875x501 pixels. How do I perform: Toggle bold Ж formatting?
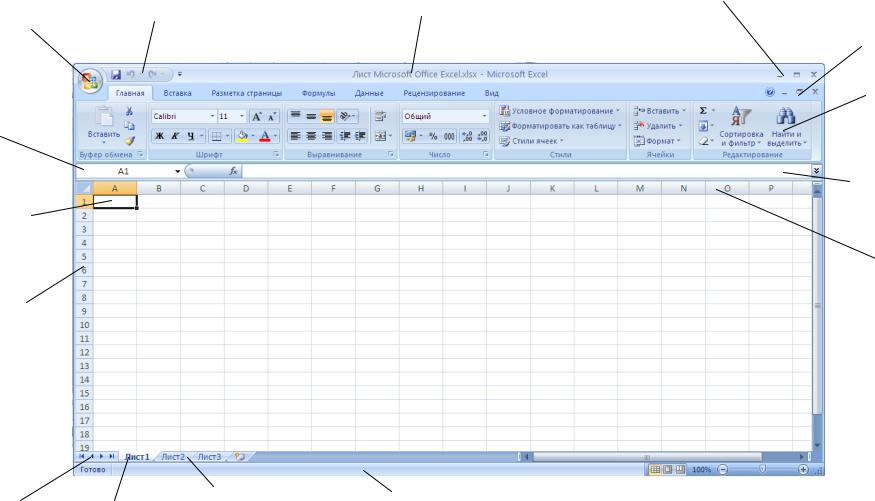(160, 136)
